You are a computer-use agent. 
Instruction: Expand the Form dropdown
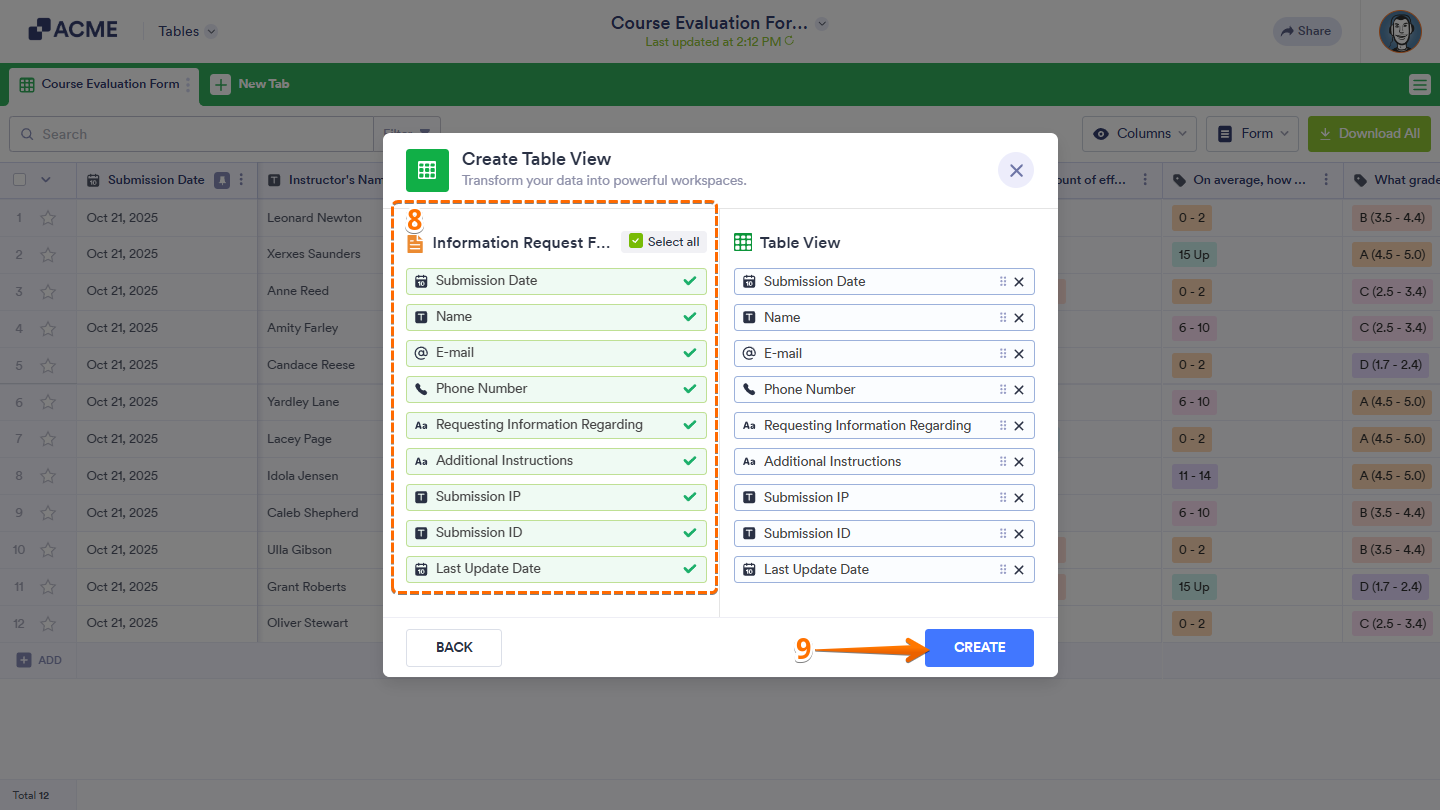click(x=1252, y=134)
